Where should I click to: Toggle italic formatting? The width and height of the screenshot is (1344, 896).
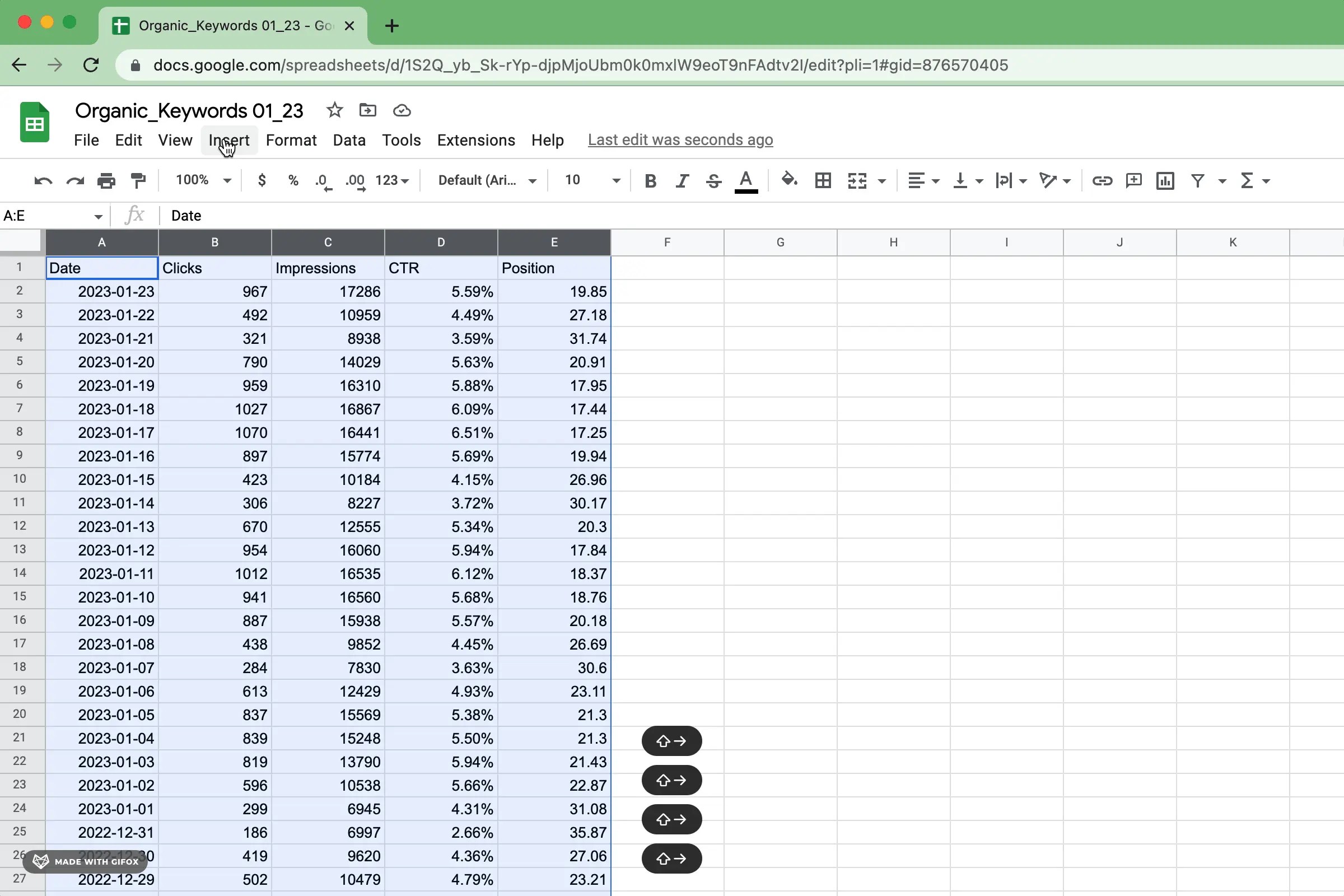pos(681,180)
